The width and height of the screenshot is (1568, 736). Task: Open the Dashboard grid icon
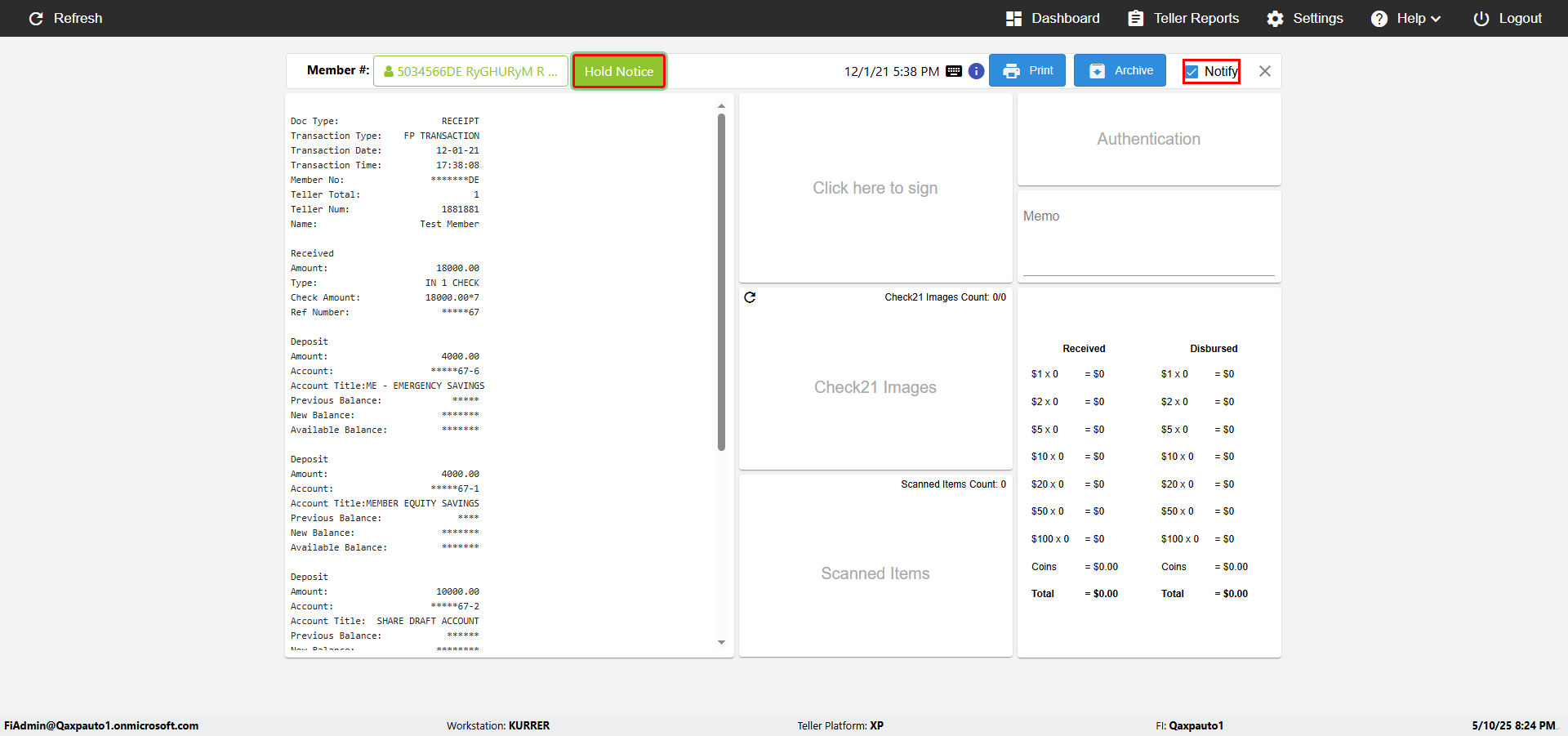pos(1013,18)
